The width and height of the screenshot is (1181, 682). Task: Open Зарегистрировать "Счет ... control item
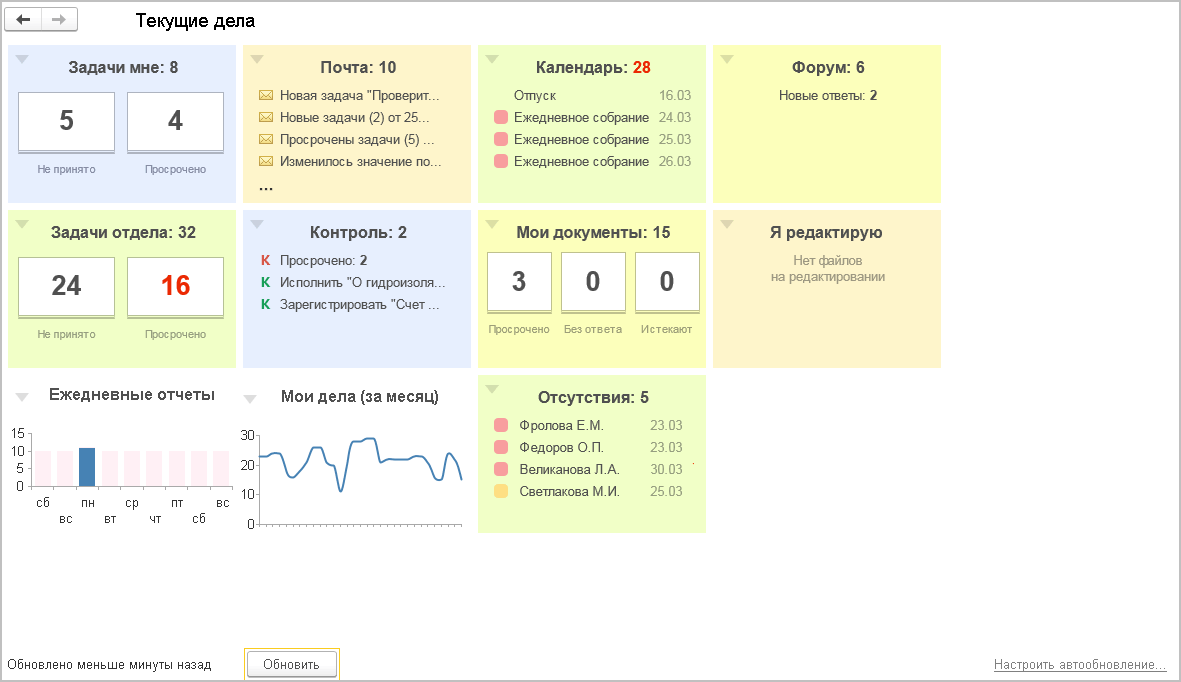(x=359, y=304)
